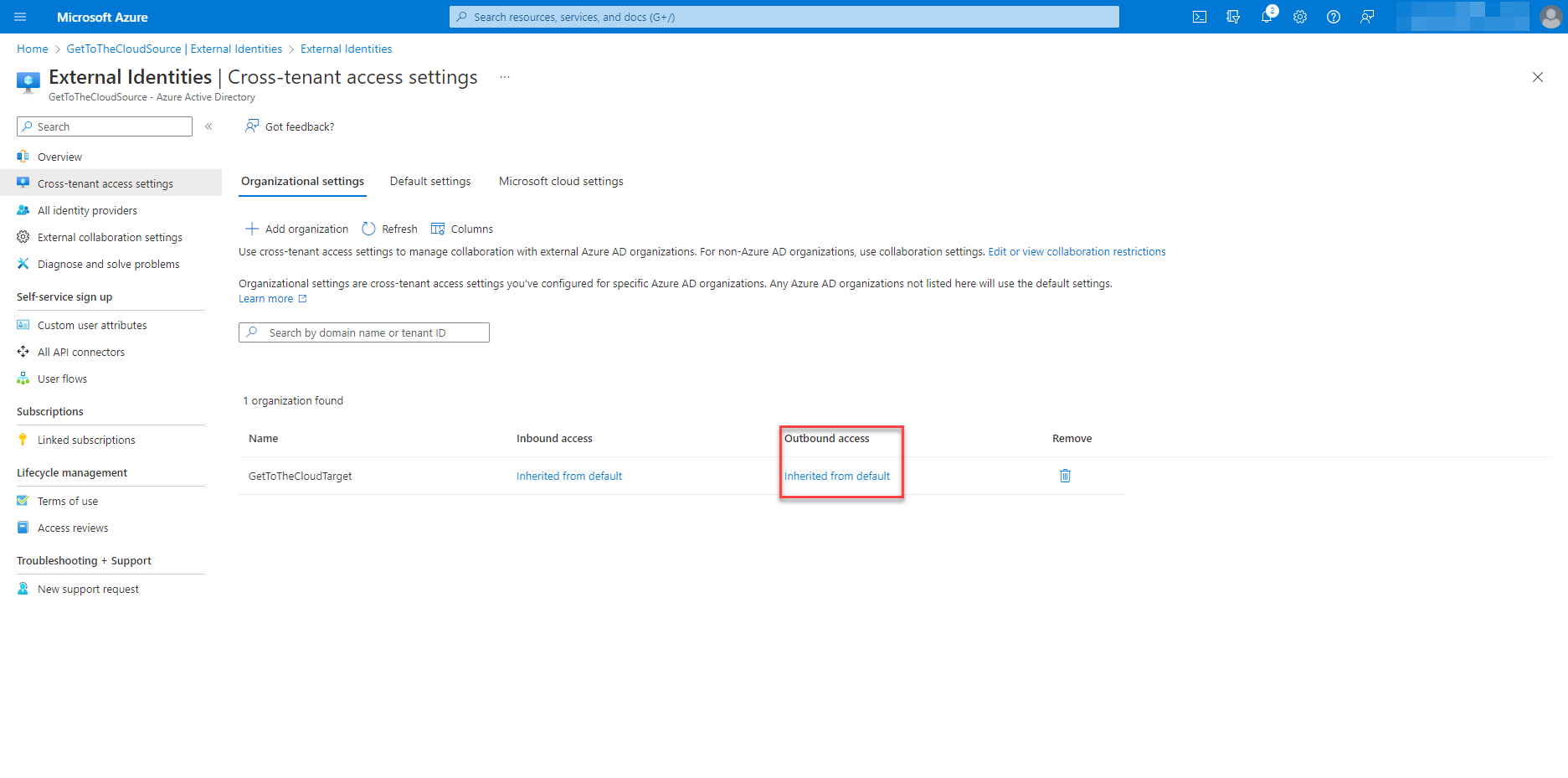
Task: Send feedback using the smiley icon
Action: (1366, 16)
